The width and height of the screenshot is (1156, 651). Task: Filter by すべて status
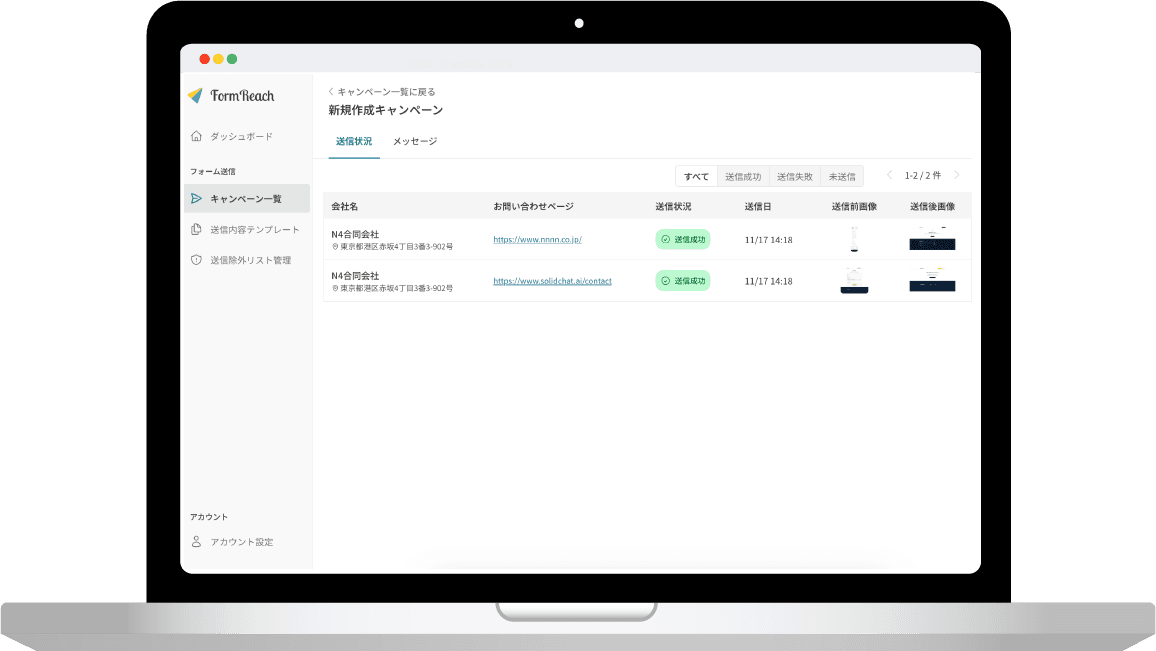point(696,177)
